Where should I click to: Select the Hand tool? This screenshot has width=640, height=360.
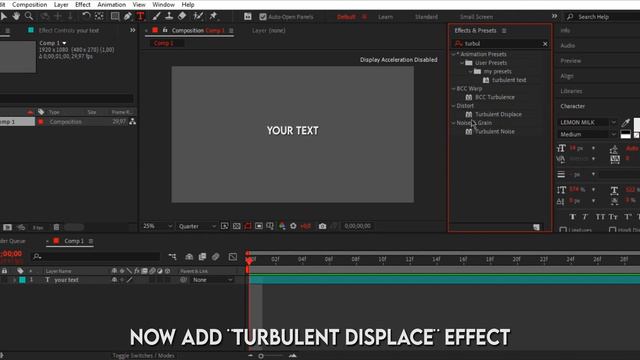tap(16, 16)
